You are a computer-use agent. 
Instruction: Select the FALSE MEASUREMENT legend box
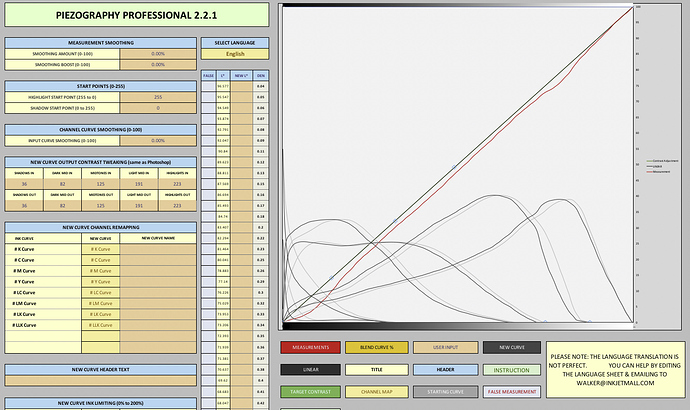point(512,392)
